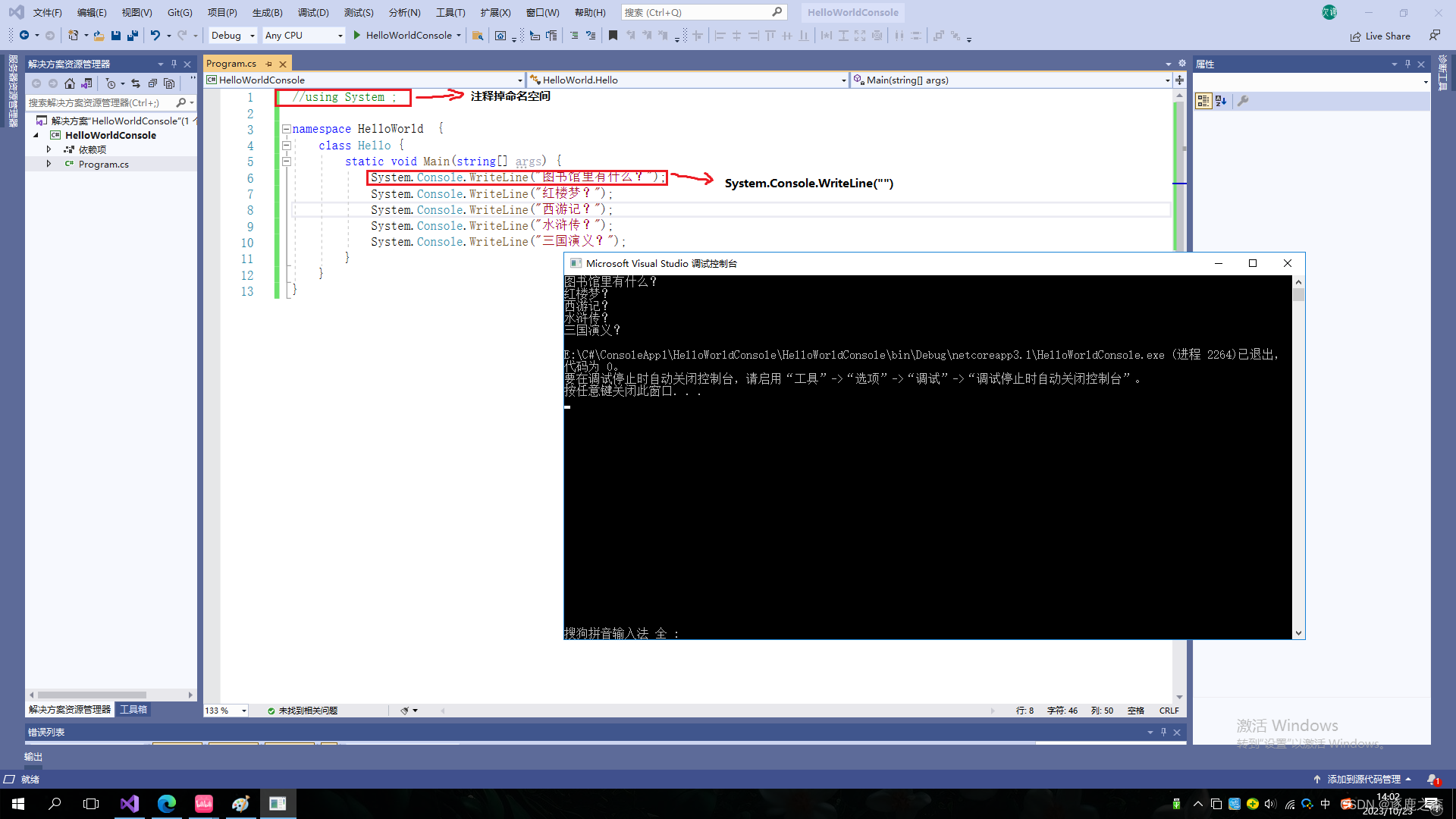Open editor tab settings gear icon
This screenshot has width=1456, height=819.
click(1181, 64)
